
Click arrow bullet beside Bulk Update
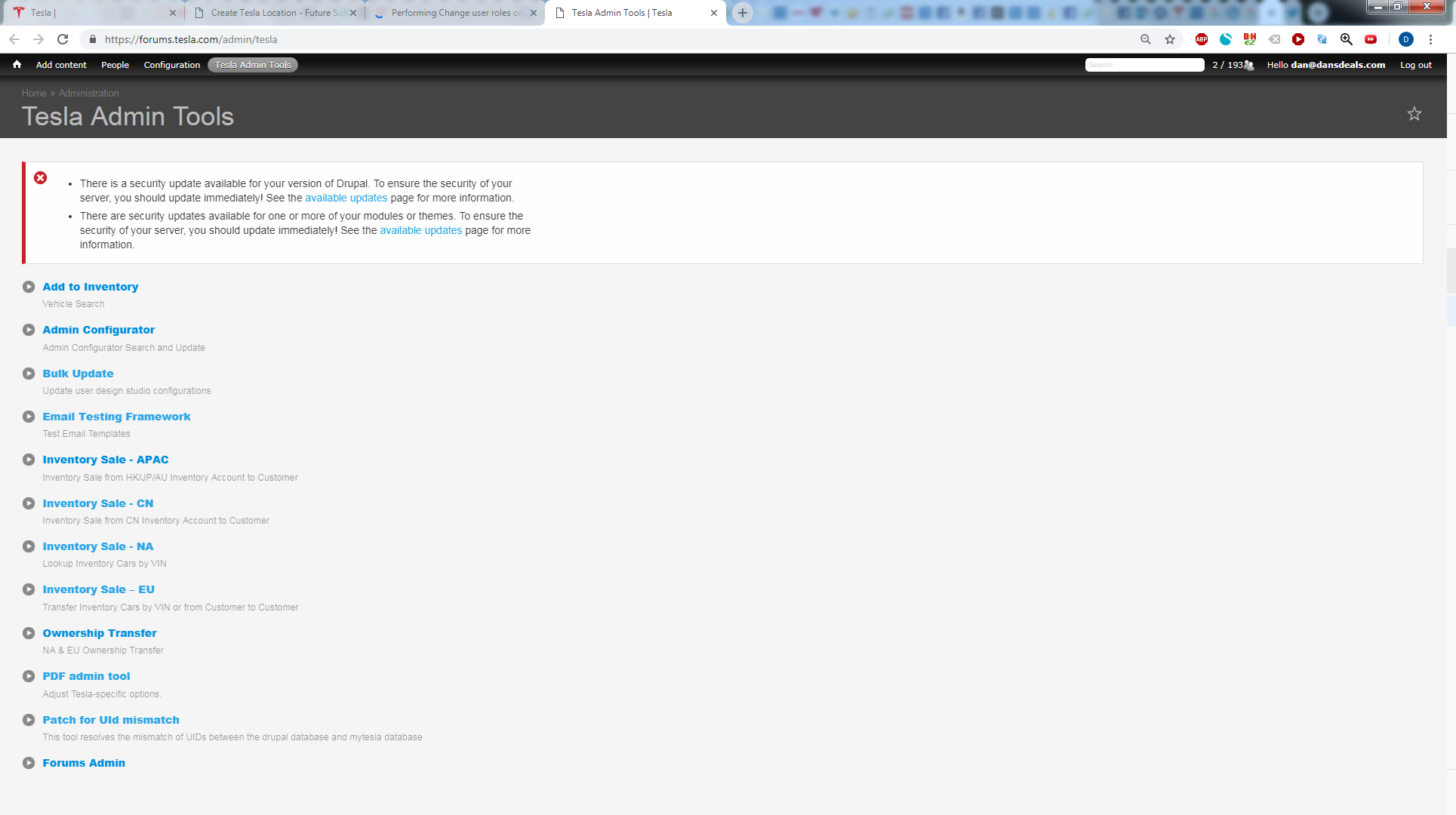[x=29, y=374]
